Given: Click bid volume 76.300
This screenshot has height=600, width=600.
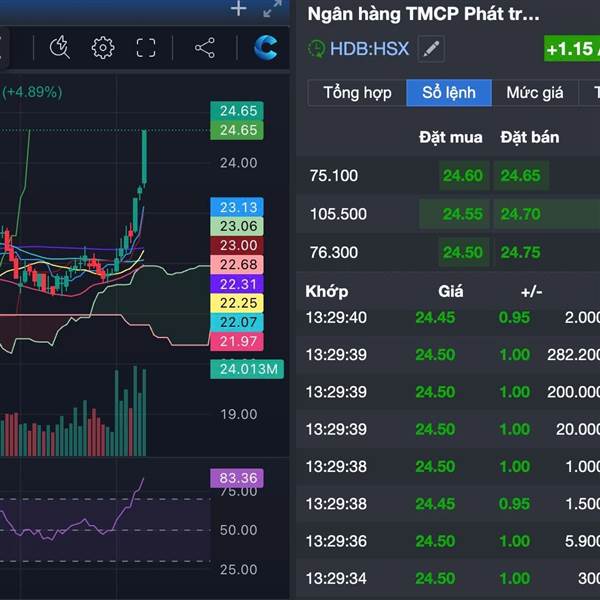Looking at the screenshot, I should point(334,252).
